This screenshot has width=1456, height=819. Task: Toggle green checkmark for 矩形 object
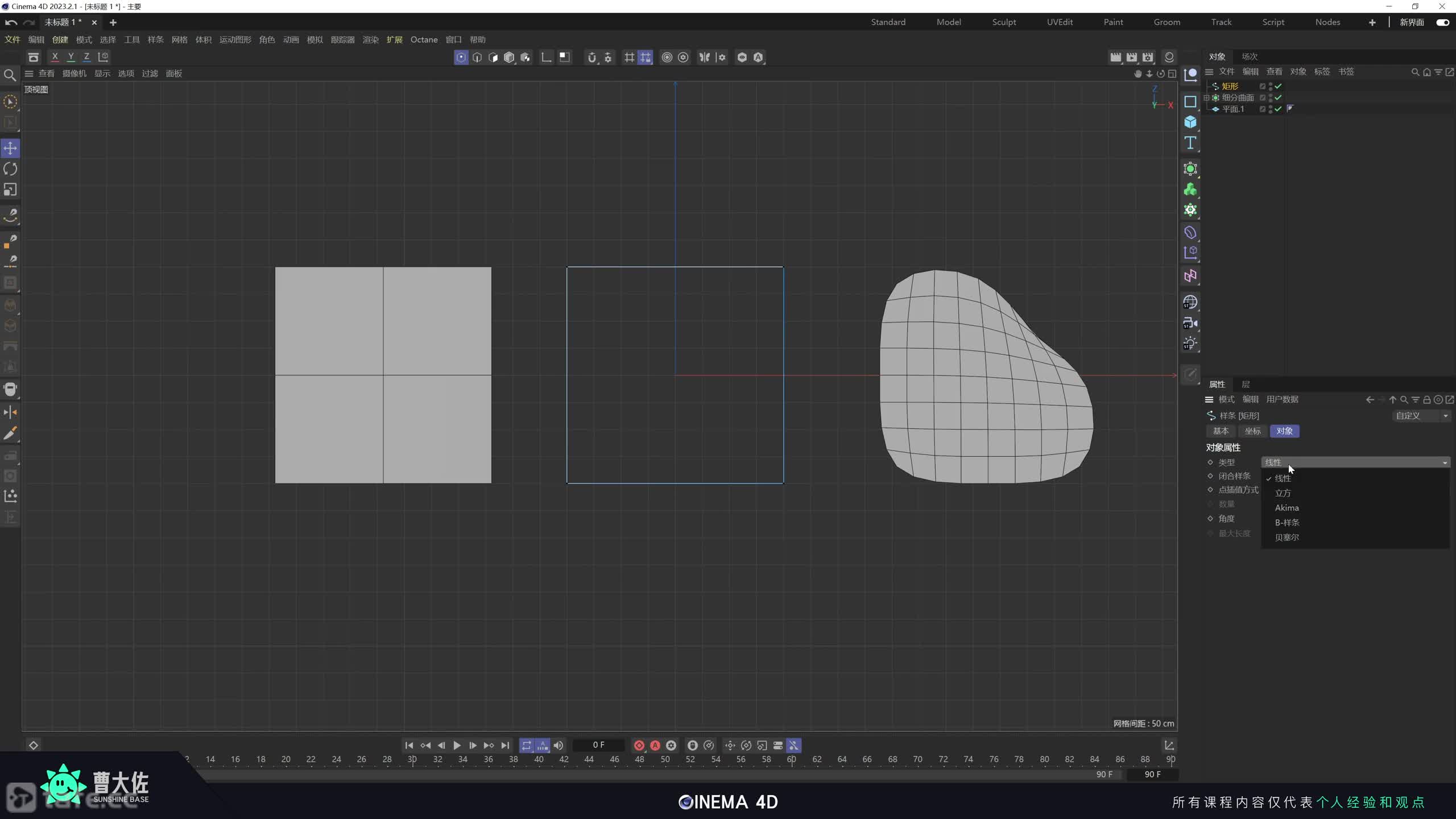click(x=1278, y=86)
